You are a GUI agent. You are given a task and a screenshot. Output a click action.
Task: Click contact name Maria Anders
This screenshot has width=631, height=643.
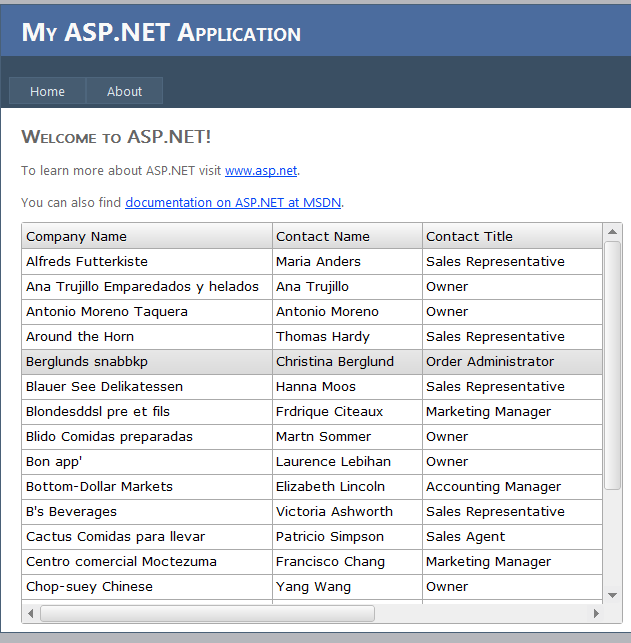[x=347, y=262]
